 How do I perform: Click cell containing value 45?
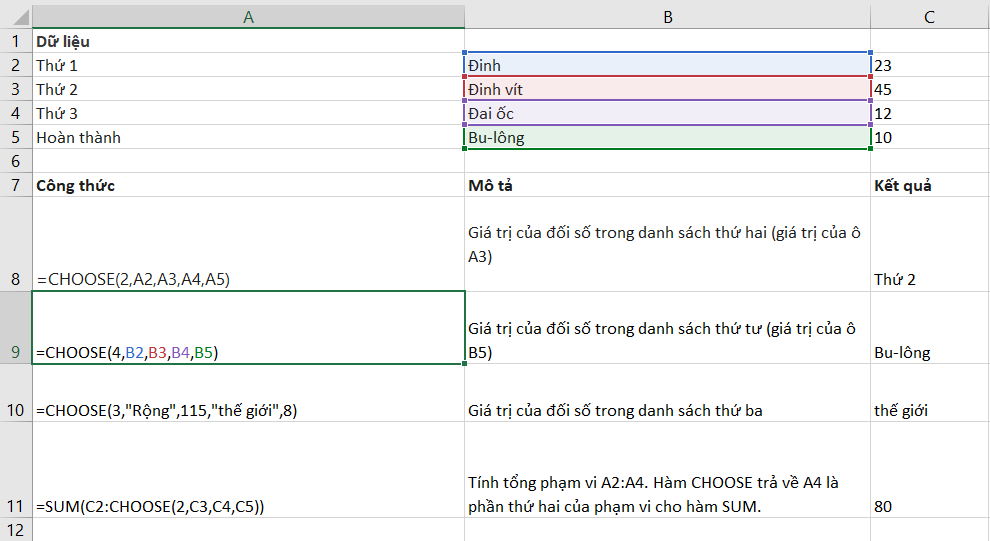click(x=929, y=89)
